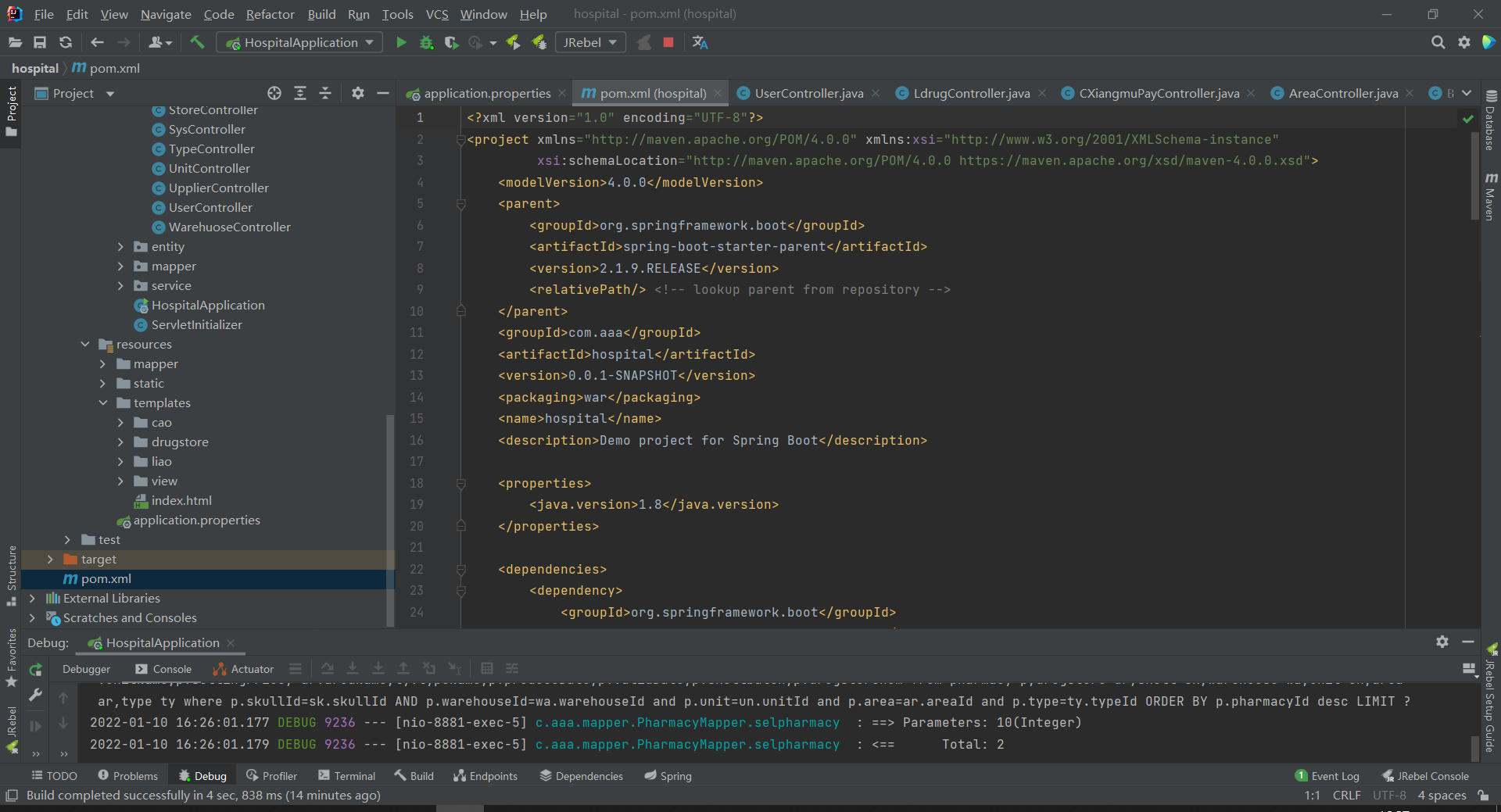Open the Debugger tab in Debug panel
The image size is (1501, 812).
(x=86, y=669)
